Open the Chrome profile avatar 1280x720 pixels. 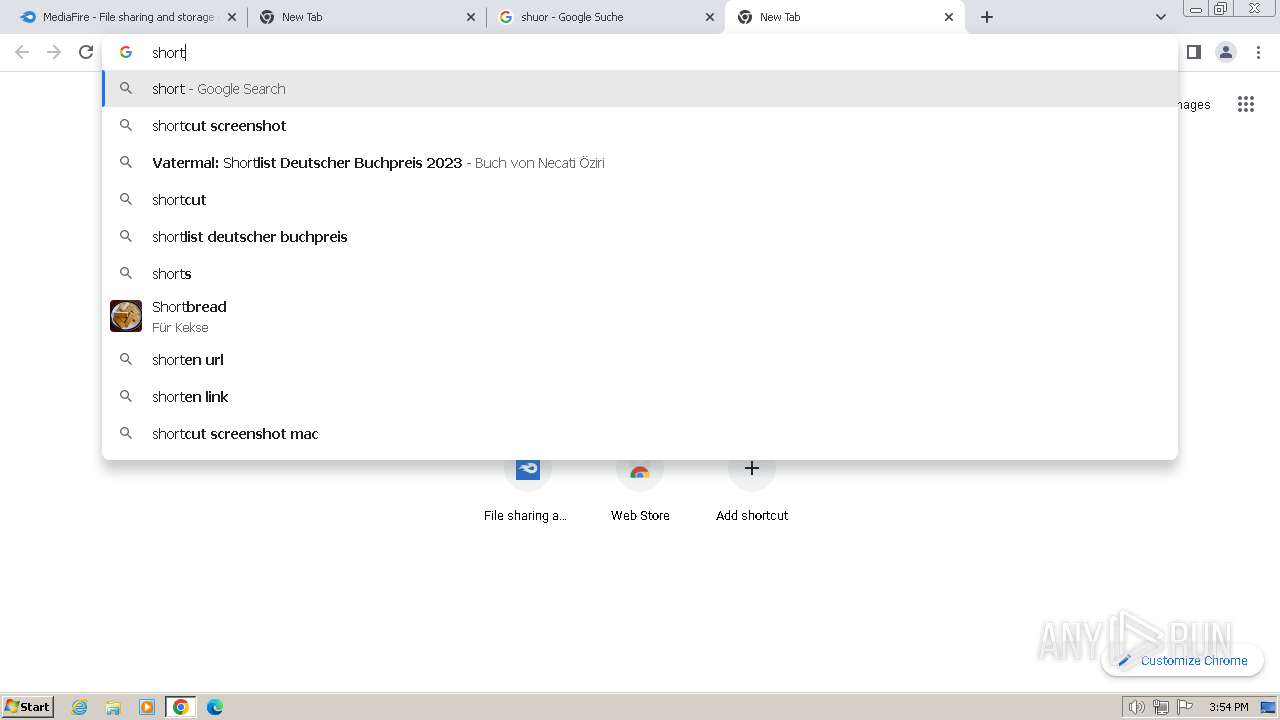point(1226,52)
